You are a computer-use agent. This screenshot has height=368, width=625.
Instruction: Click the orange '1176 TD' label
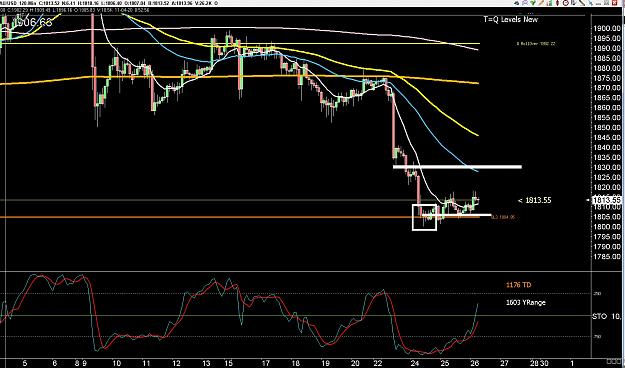(519, 285)
